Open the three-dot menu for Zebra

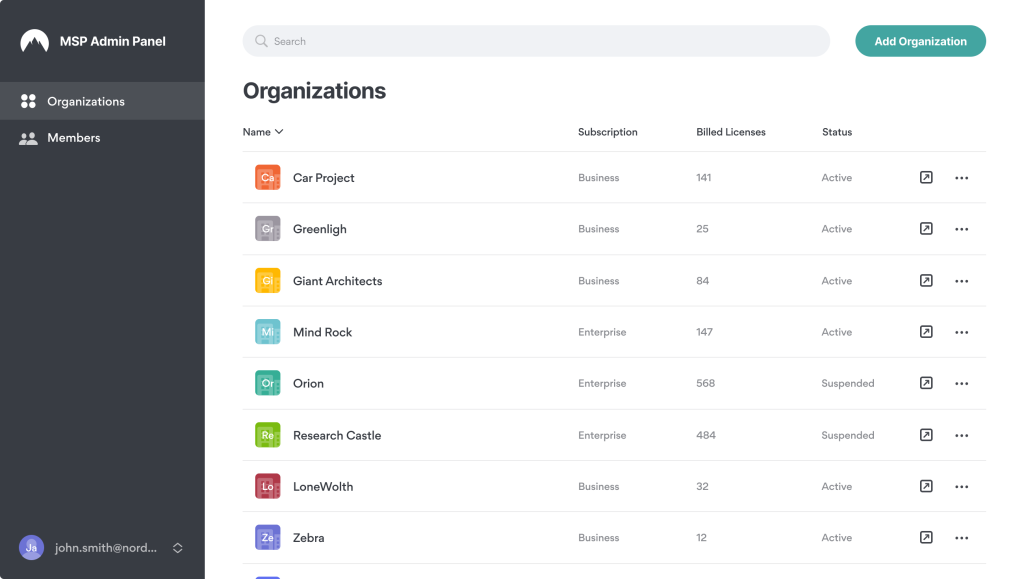pyautogui.click(x=961, y=538)
